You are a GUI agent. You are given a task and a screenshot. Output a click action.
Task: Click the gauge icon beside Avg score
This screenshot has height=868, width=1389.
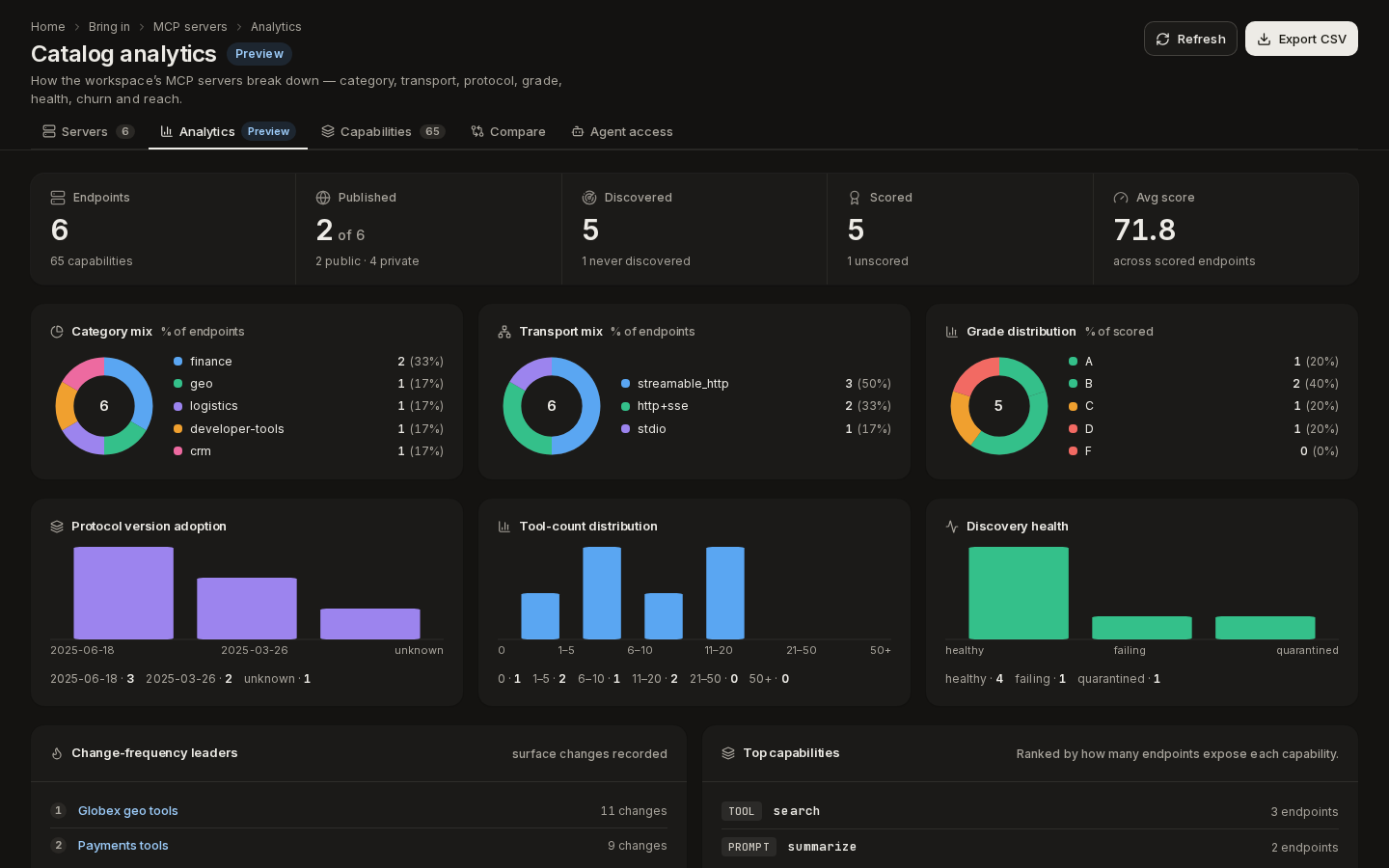1121,198
